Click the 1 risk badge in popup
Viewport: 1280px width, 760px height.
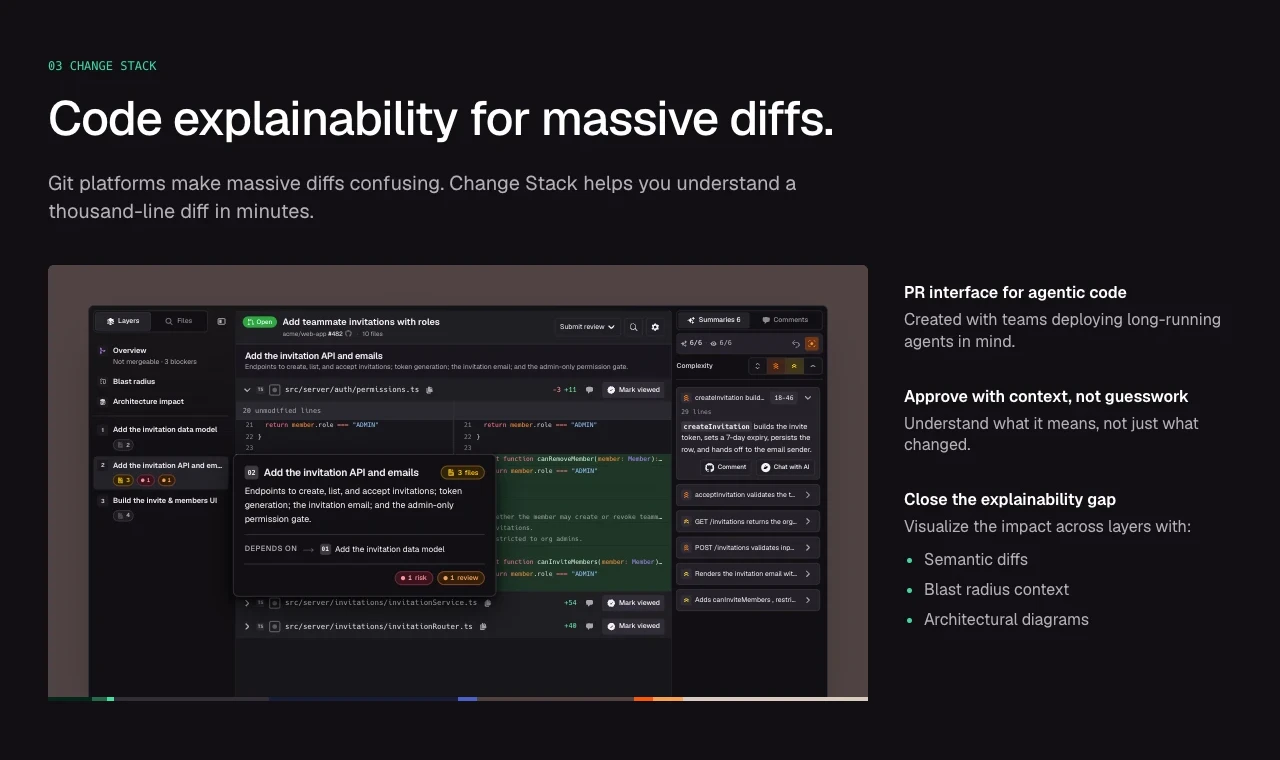coord(414,578)
